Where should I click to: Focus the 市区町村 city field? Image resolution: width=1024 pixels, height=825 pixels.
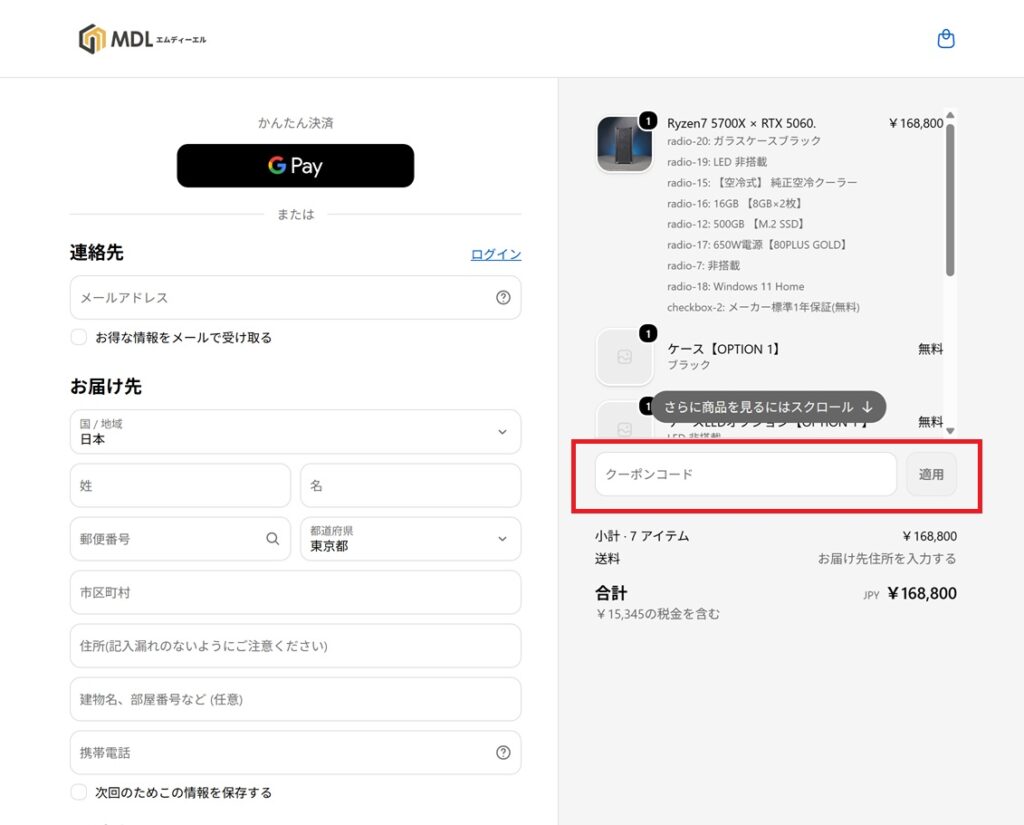click(295, 592)
